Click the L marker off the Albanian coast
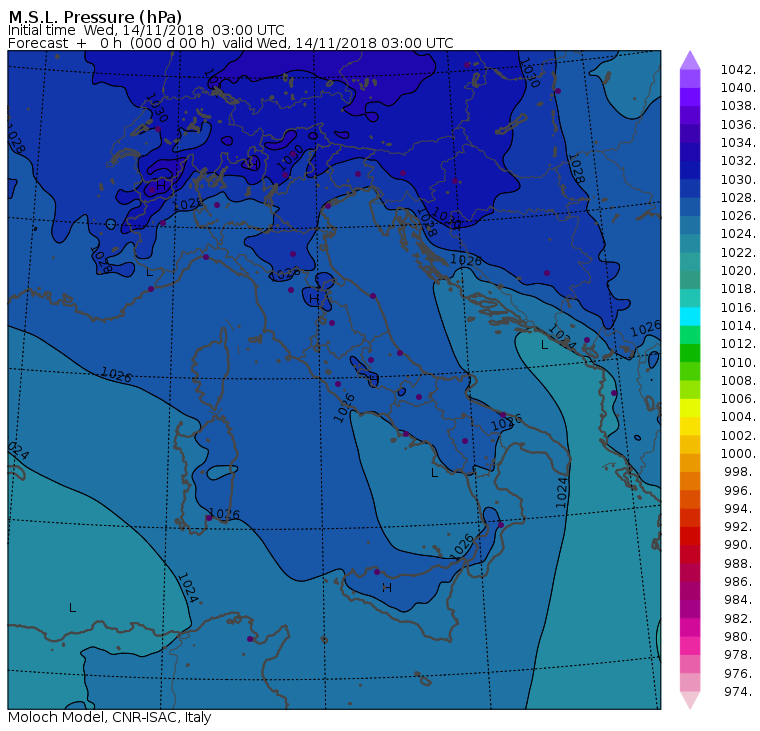The image size is (760, 731). click(544, 345)
